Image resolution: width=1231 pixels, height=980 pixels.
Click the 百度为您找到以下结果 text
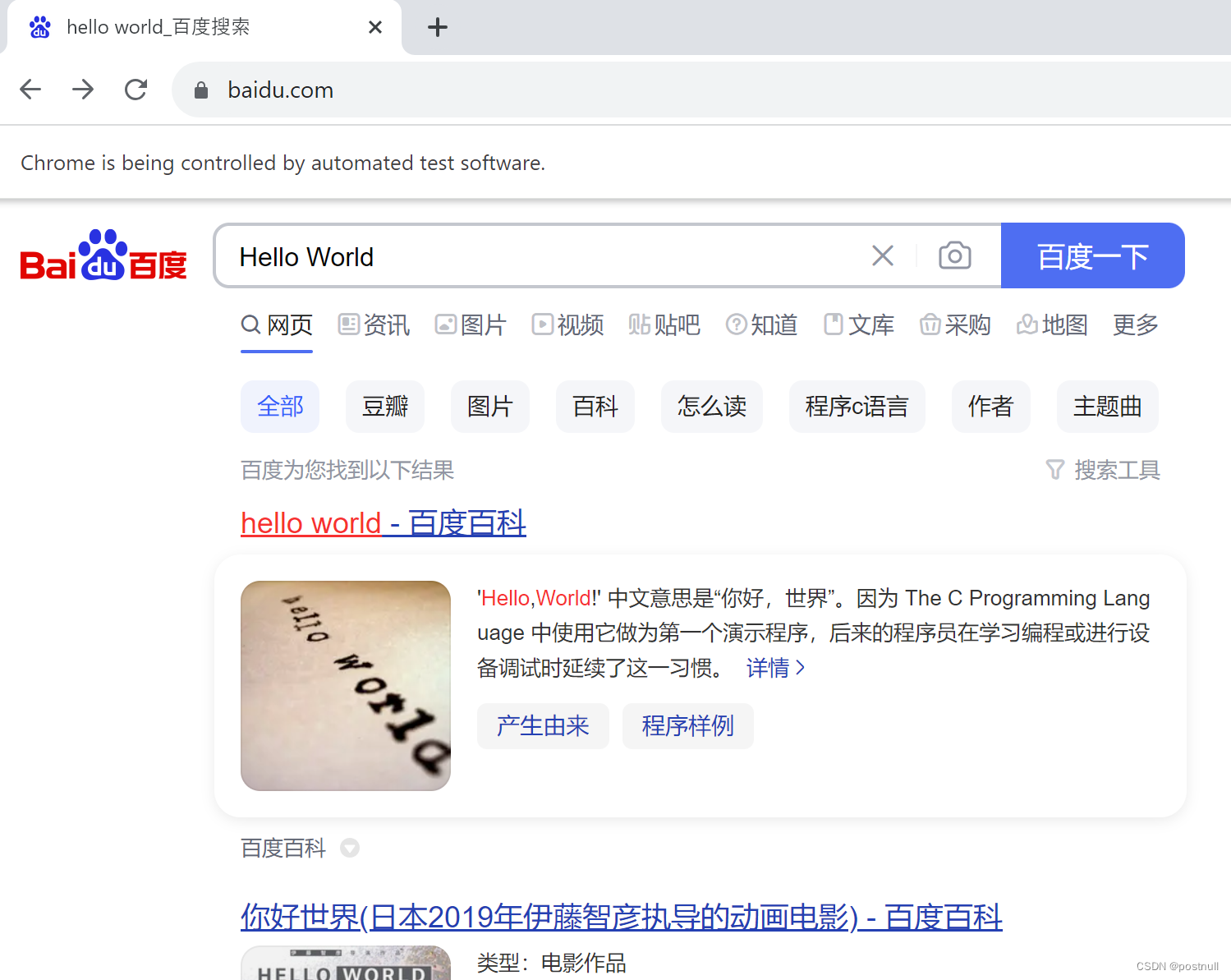347,470
